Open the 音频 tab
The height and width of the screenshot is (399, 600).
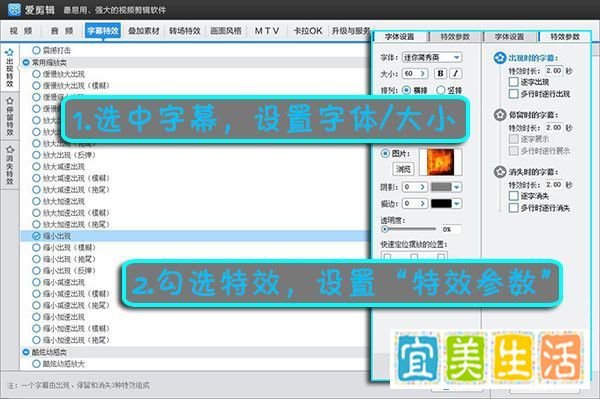tap(62, 31)
